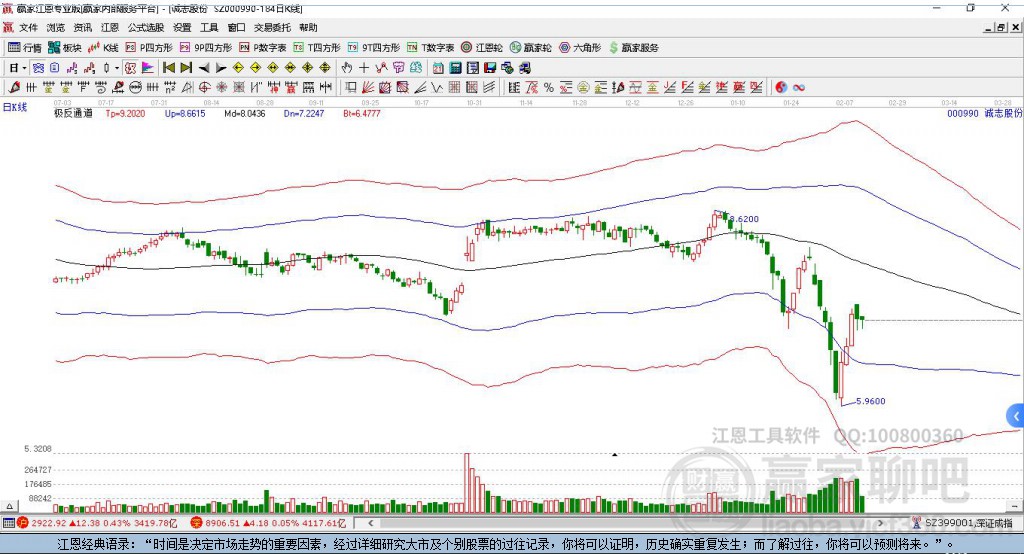Open the 江恩轮 tool
The width and height of the screenshot is (1024, 554).
(482, 48)
